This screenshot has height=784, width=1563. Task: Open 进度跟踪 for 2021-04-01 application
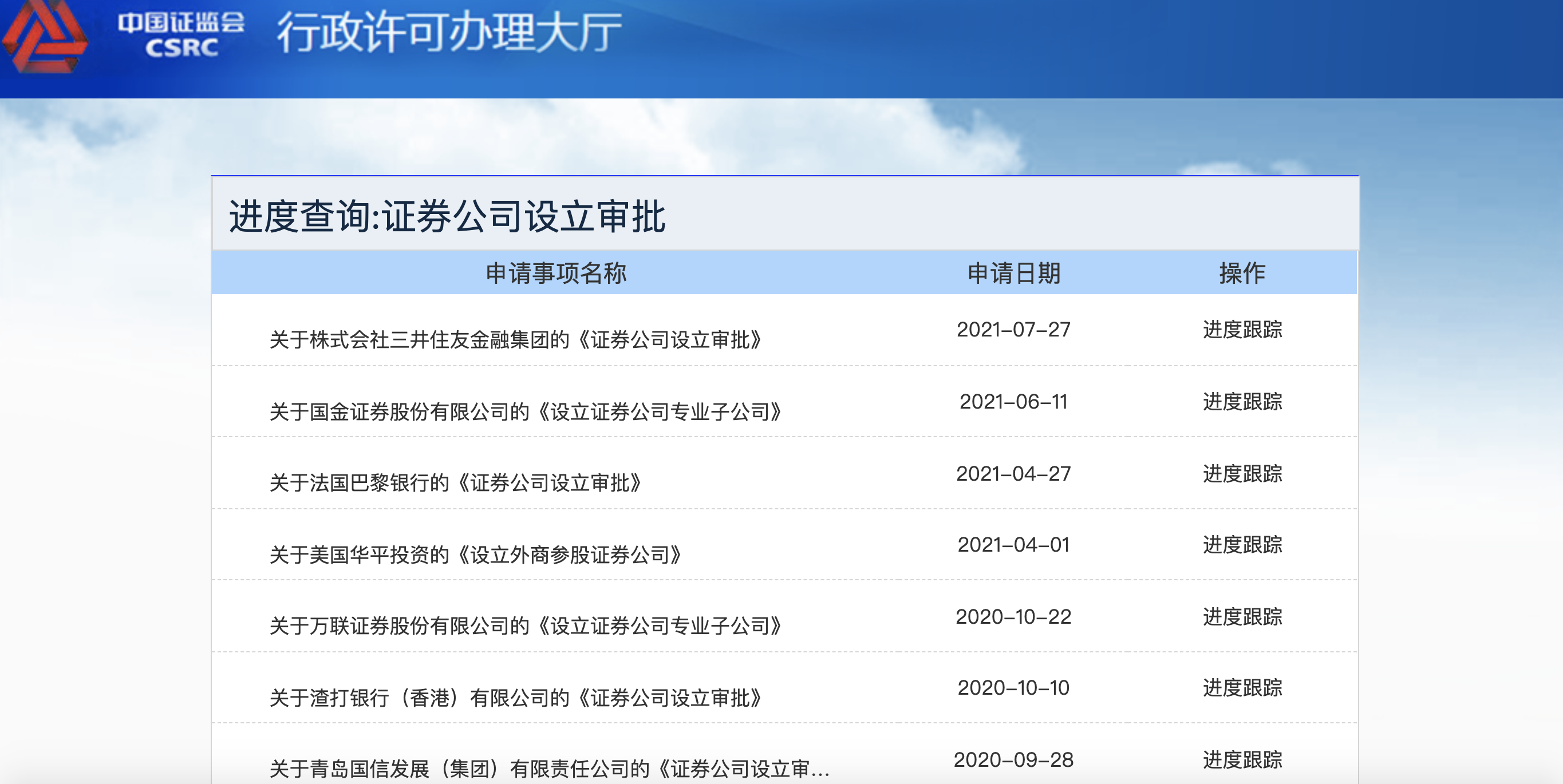pos(1242,544)
